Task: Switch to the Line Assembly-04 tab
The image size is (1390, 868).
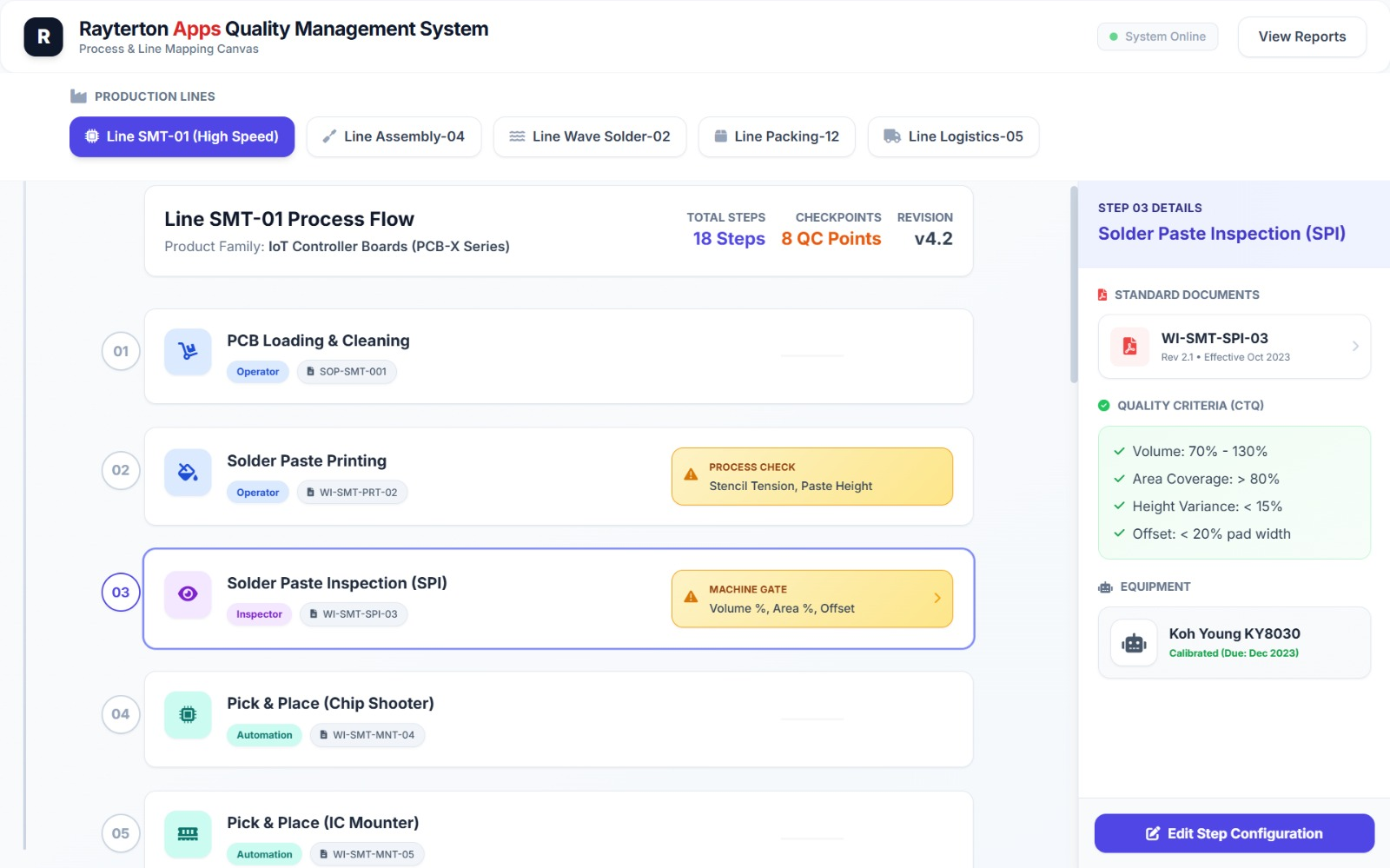Action: [x=394, y=136]
